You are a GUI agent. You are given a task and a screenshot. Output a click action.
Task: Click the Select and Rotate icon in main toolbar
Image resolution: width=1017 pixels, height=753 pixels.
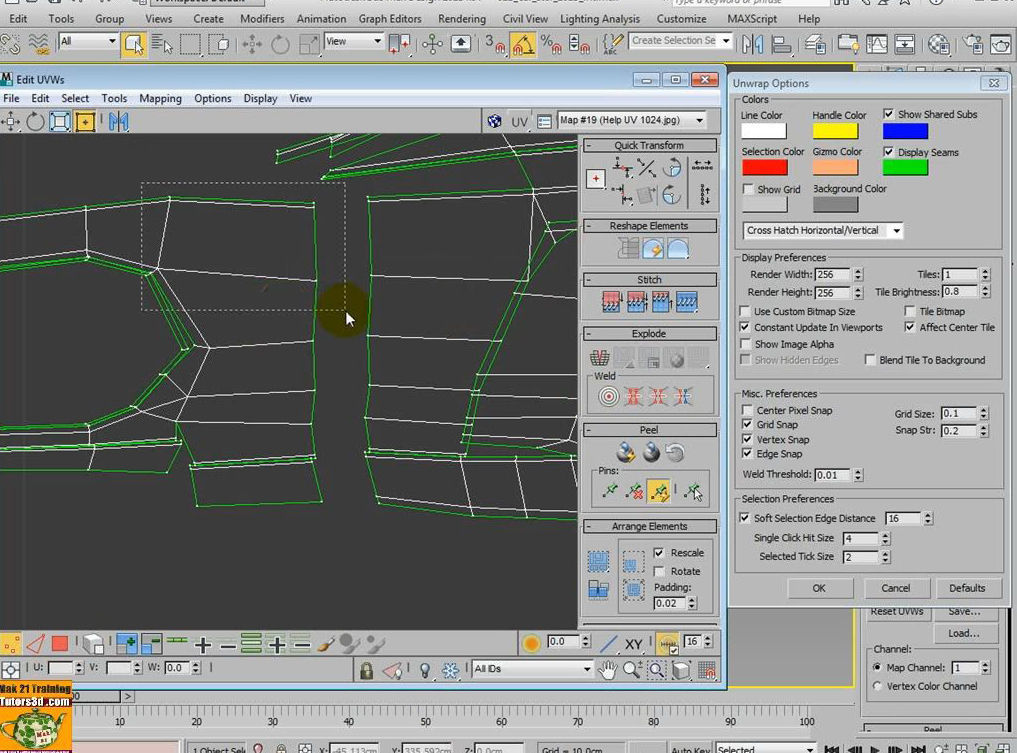[x=280, y=44]
